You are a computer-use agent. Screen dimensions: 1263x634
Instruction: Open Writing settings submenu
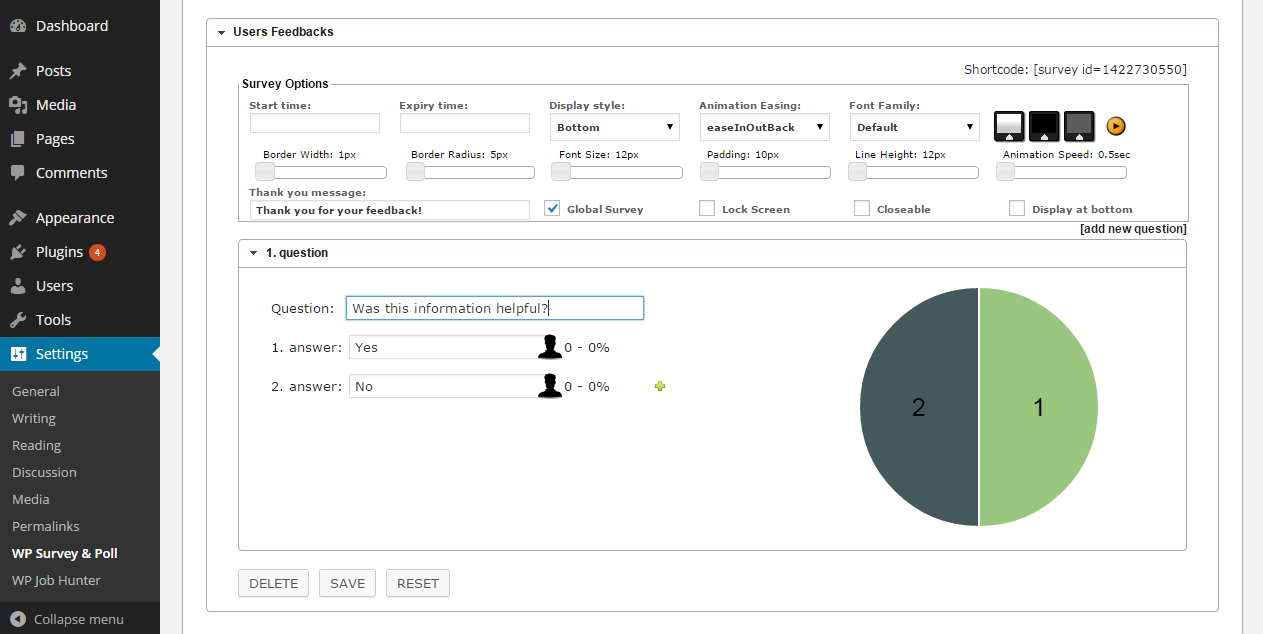34,418
